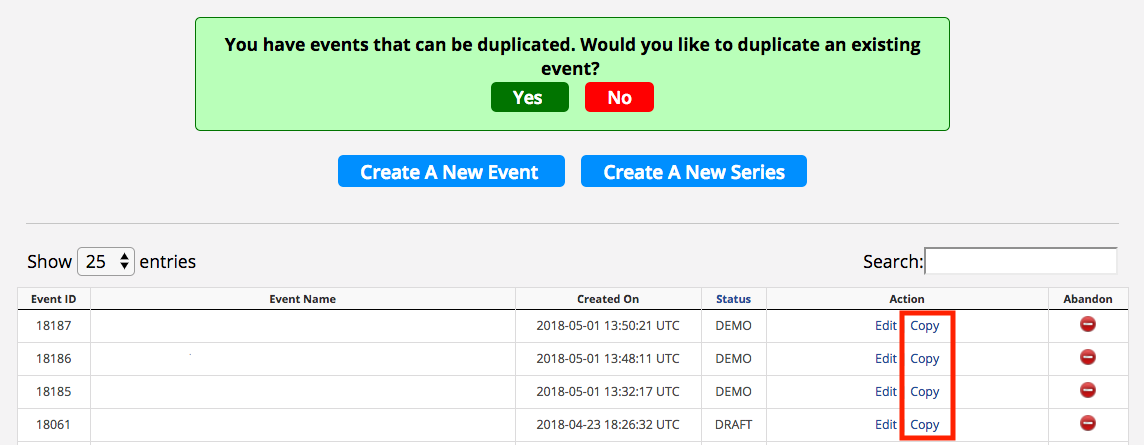Sort by Event Name column header
This screenshot has width=1144, height=445.
tap(303, 299)
